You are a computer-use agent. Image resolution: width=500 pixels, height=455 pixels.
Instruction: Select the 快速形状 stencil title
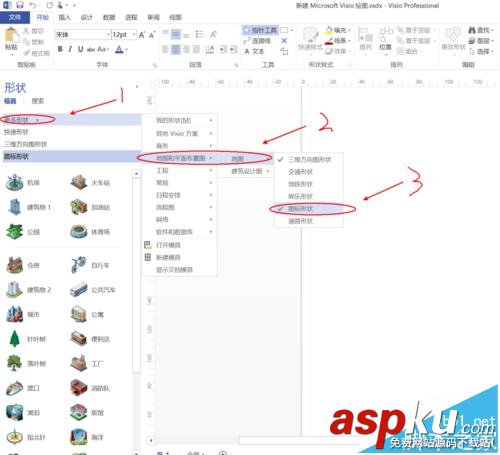click(x=17, y=132)
